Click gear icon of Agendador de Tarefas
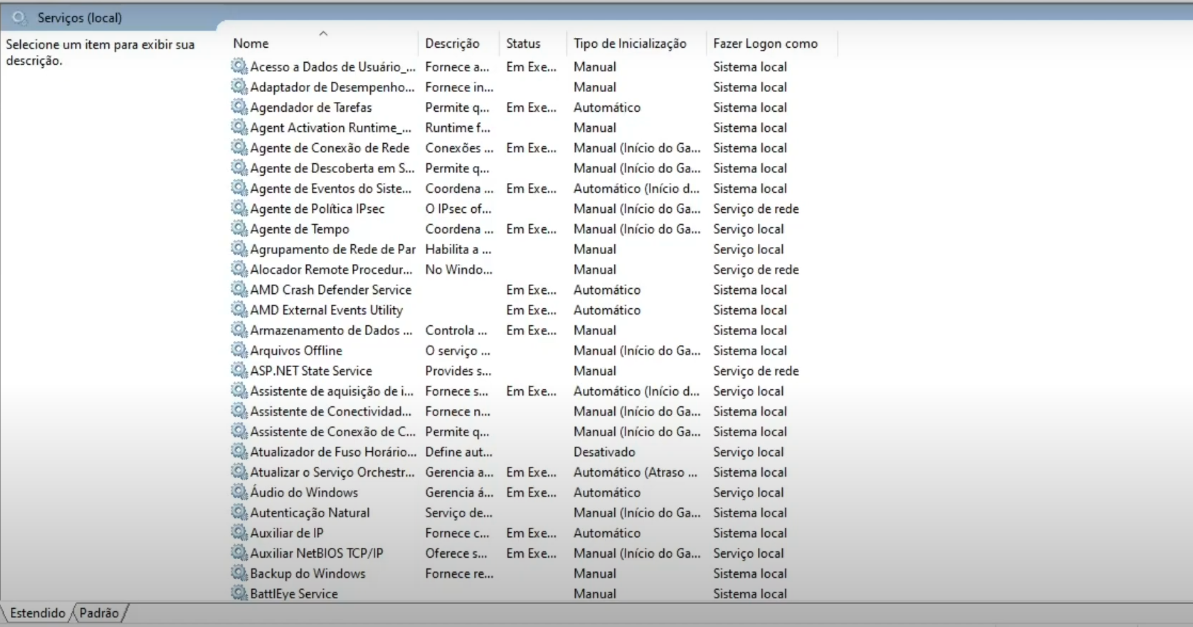The width and height of the screenshot is (1193, 627). (x=239, y=107)
